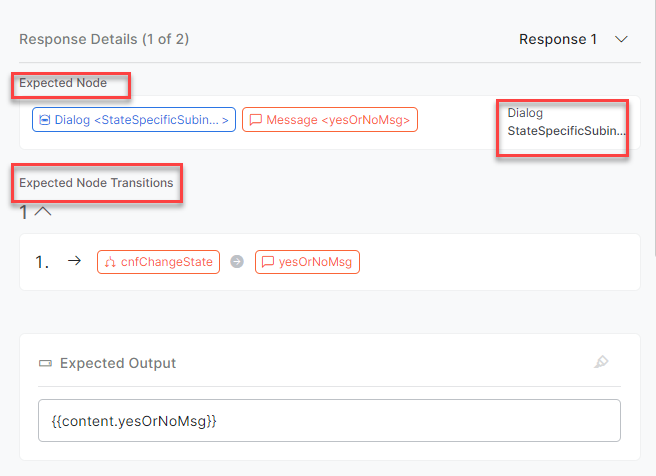
Task: Click the message icon in the transition yesOrNoMsg chip
Action: pyautogui.click(x=266, y=262)
